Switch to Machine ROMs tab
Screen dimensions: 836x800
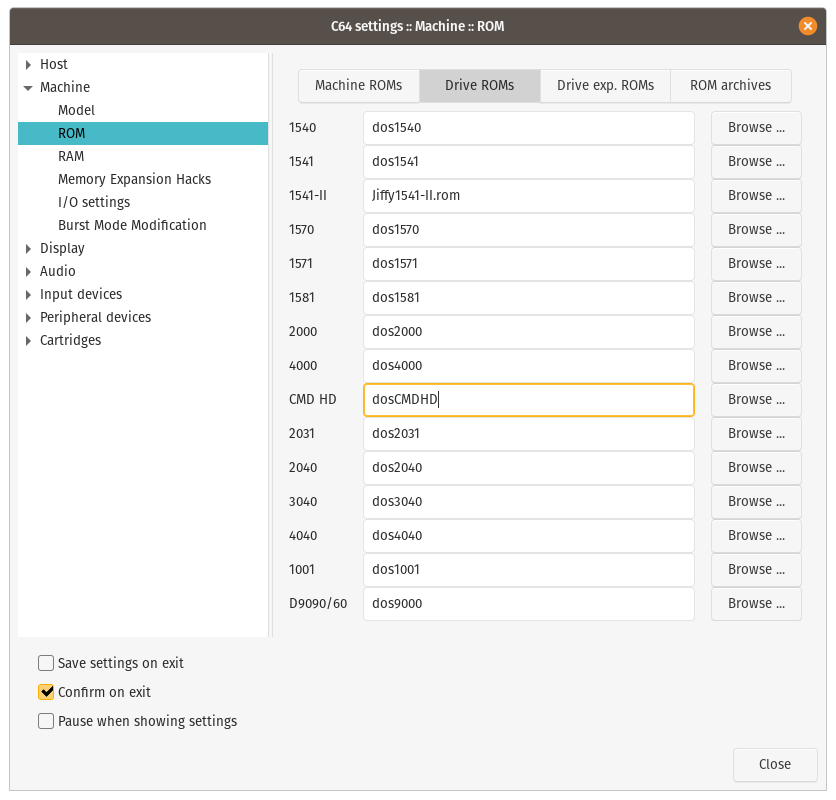[359, 85]
